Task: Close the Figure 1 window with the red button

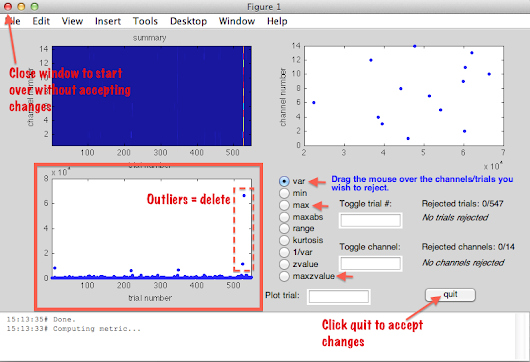Action: point(8,6)
